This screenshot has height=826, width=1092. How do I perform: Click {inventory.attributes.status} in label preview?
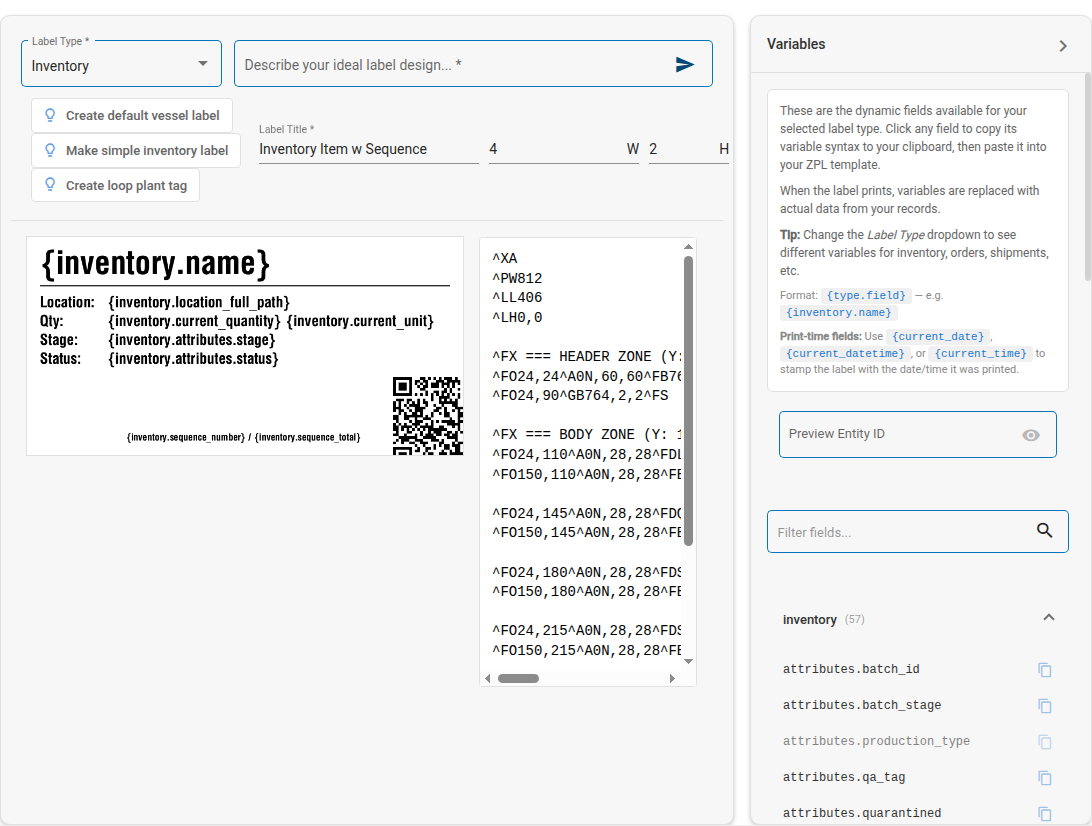pyautogui.click(x=193, y=359)
